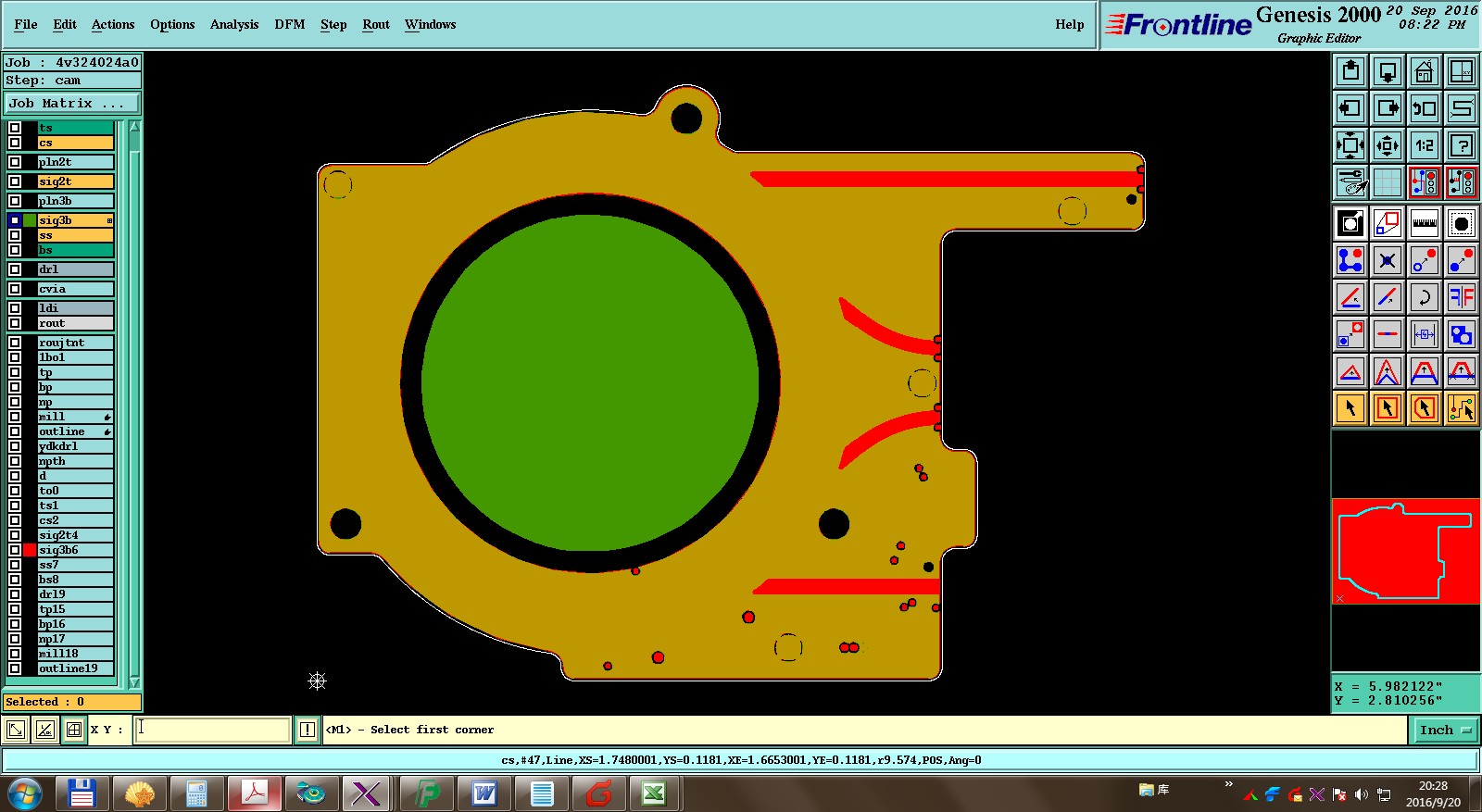Open the display settings wrench-and-palette icon
Image resolution: width=1482 pixels, height=812 pixels.
tap(1350, 182)
